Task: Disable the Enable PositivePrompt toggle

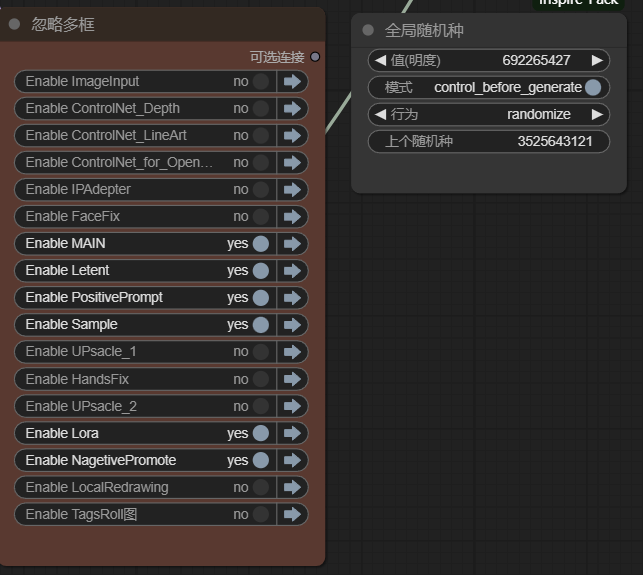Action: 260,297
